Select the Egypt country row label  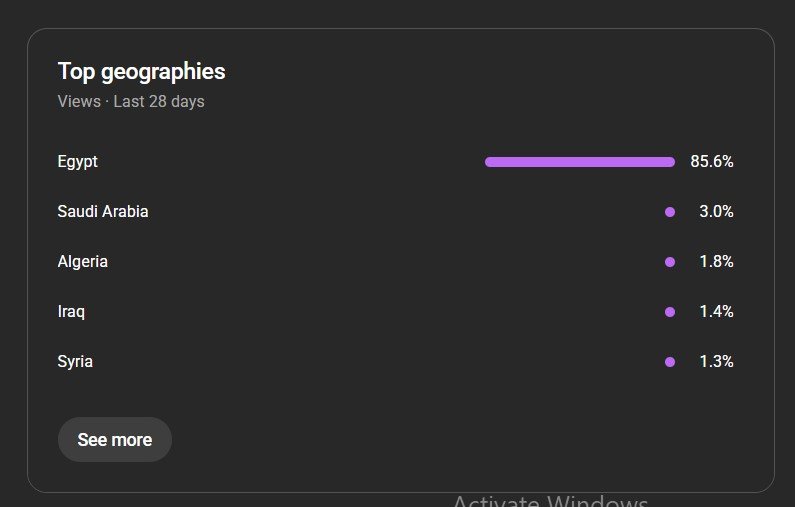click(78, 162)
